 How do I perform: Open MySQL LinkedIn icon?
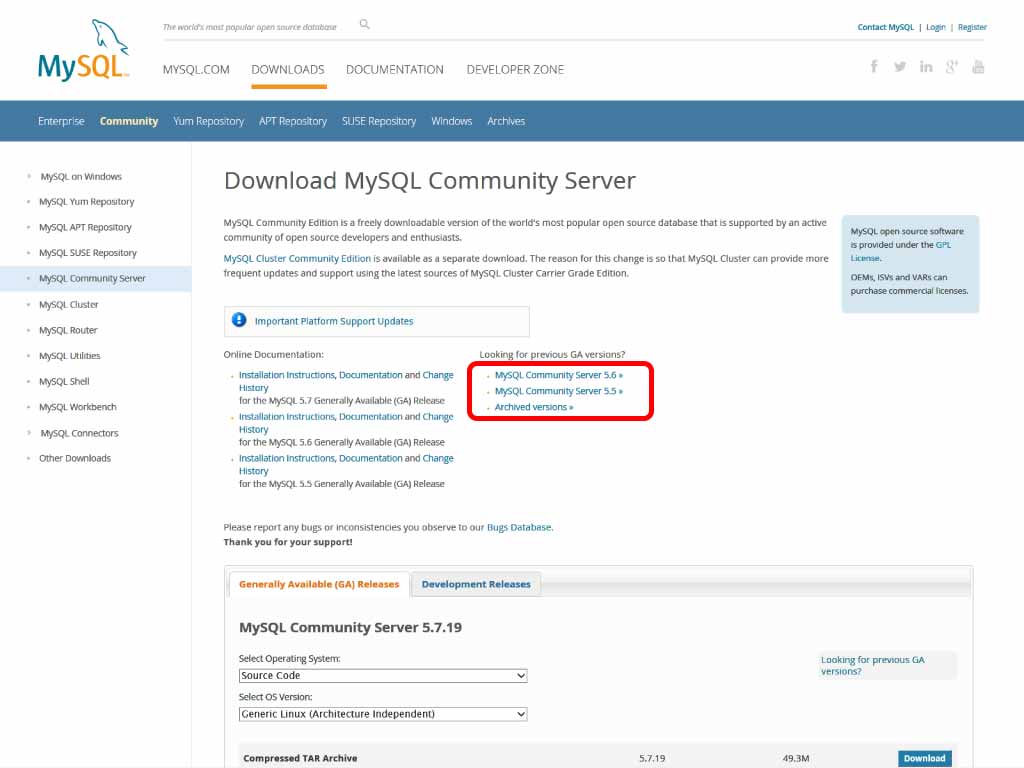pyautogui.click(x=926, y=67)
